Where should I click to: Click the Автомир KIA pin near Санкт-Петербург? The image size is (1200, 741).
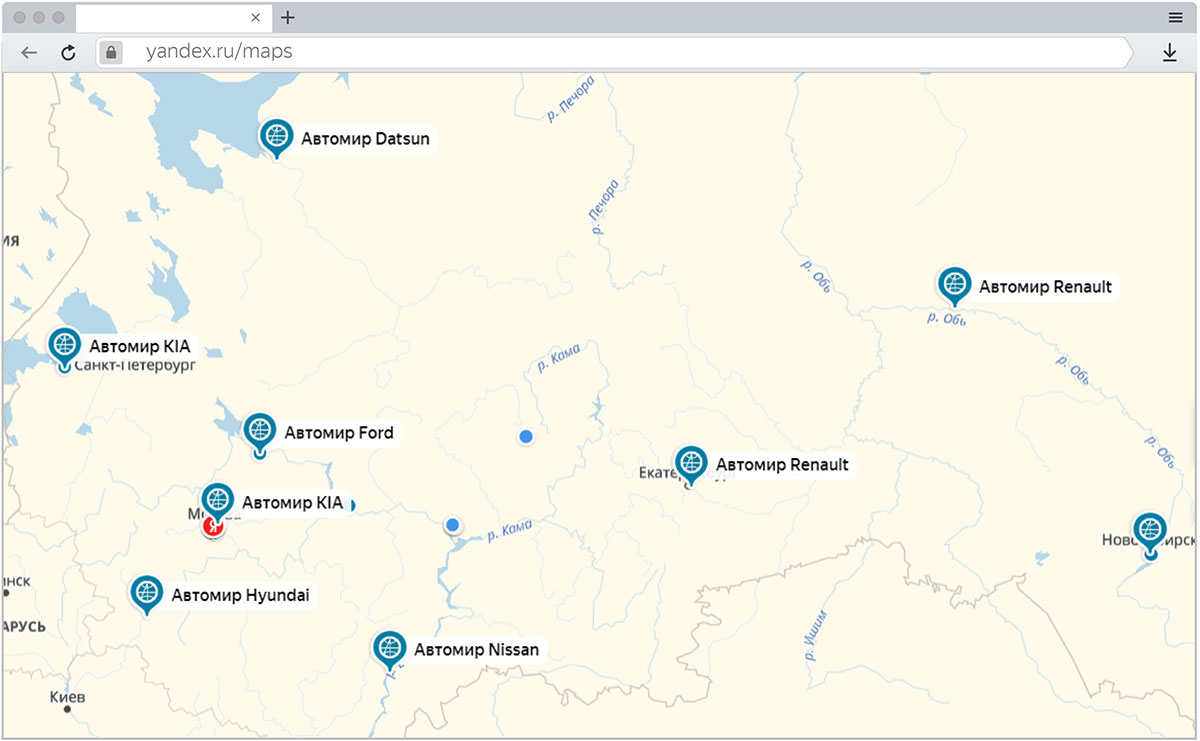tap(65, 346)
